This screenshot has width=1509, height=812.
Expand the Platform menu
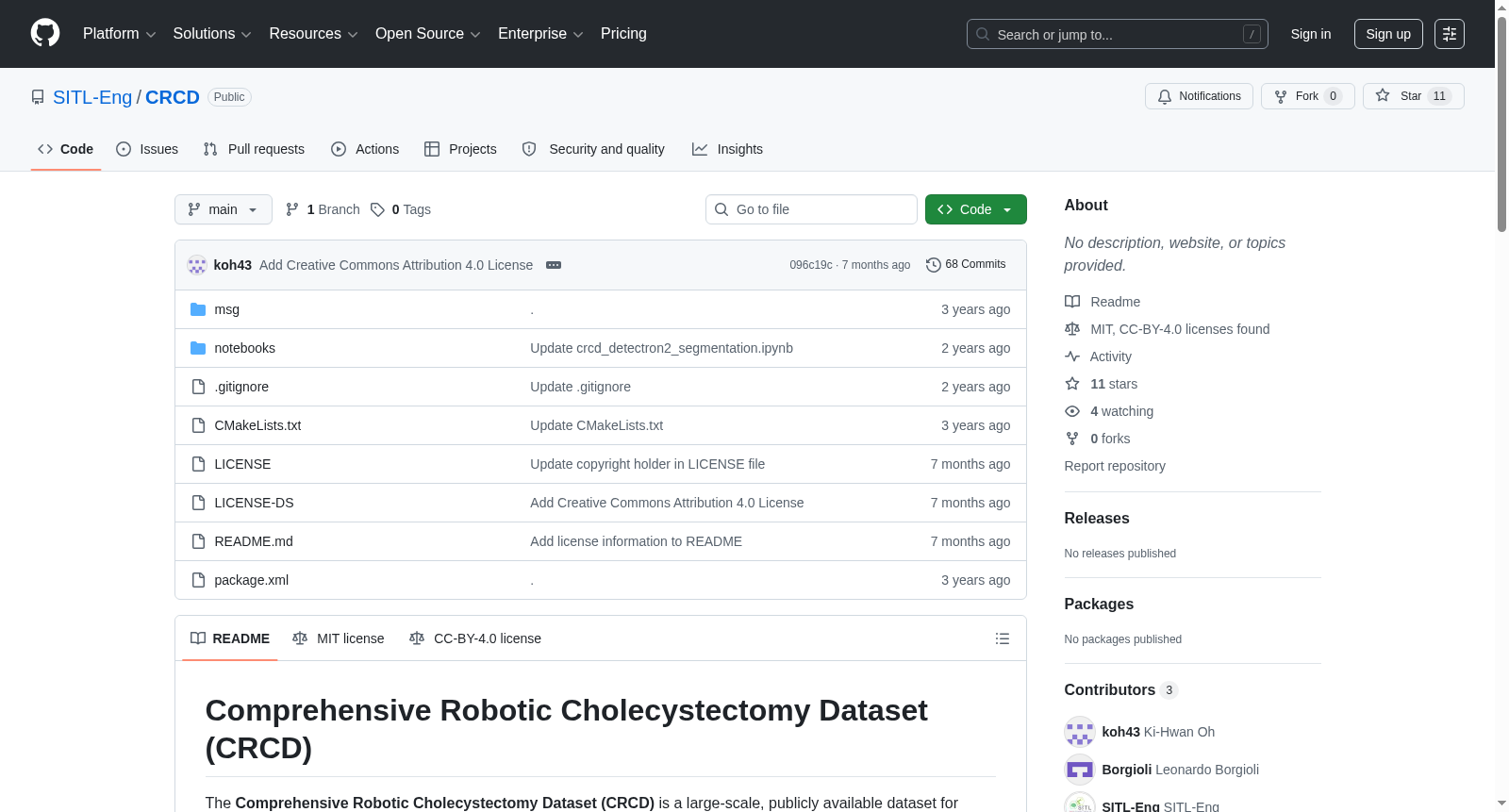[x=120, y=34]
